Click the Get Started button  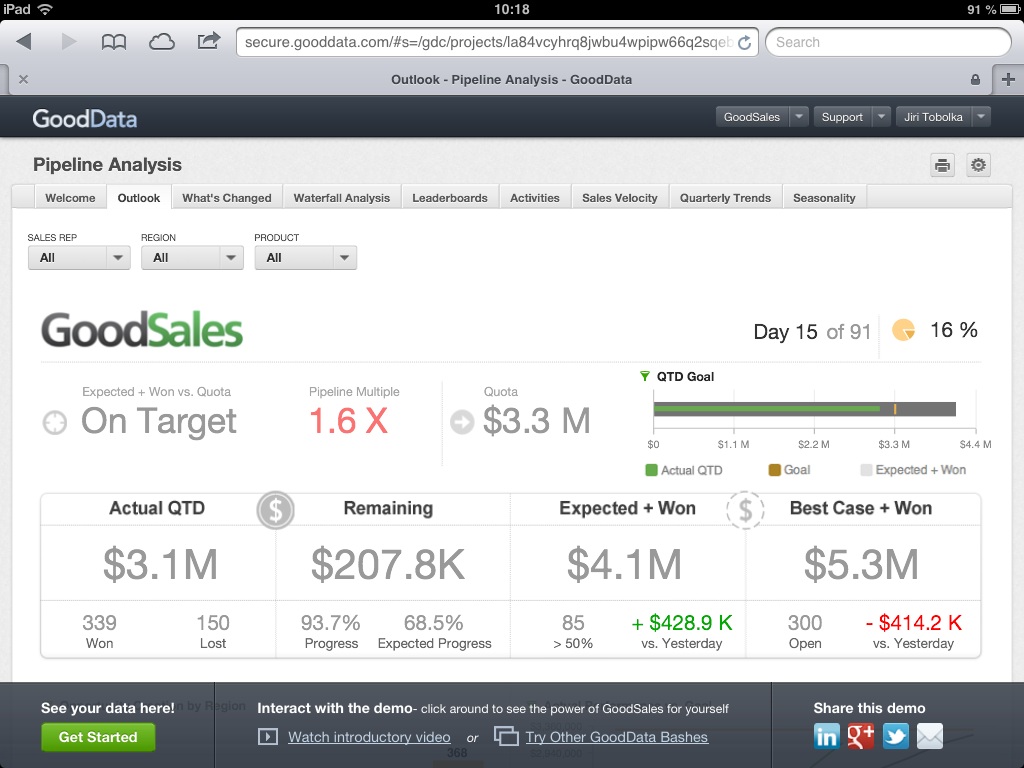[98, 737]
